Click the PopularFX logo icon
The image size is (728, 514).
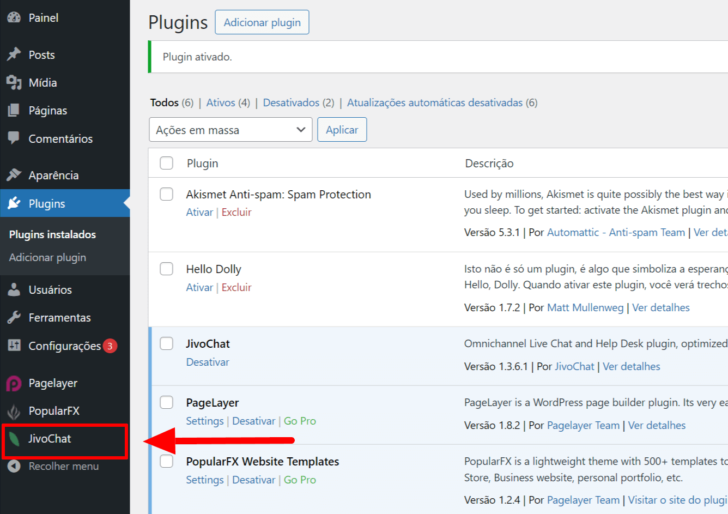coord(14,411)
